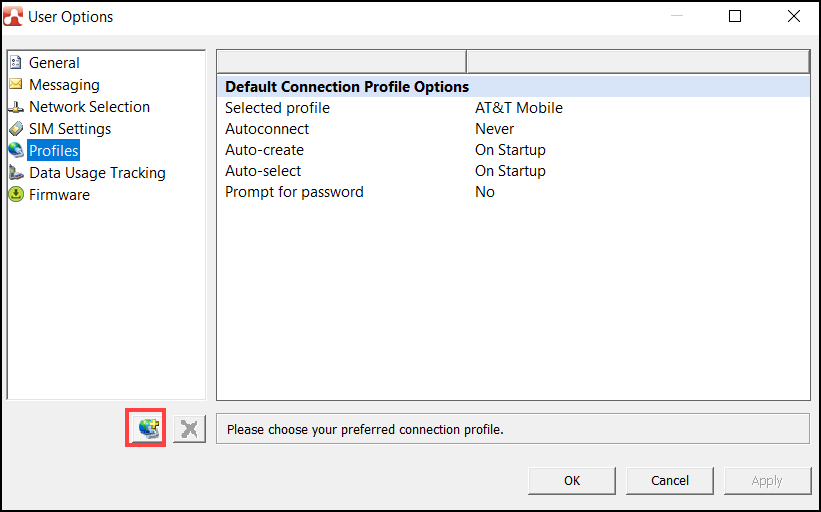Image resolution: width=821 pixels, height=512 pixels.
Task: Click the Firmware download icon
Action: pos(16,195)
